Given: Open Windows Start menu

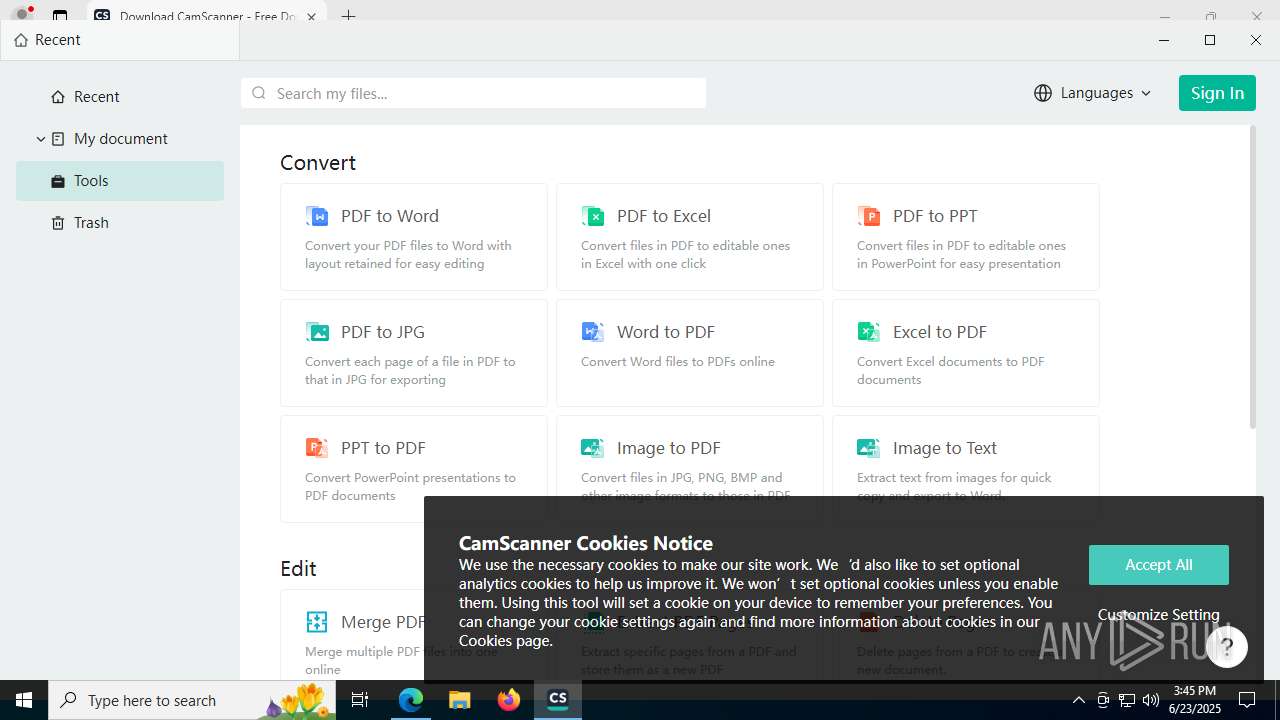Looking at the screenshot, I should pyautogui.click(x=24, y=700).
